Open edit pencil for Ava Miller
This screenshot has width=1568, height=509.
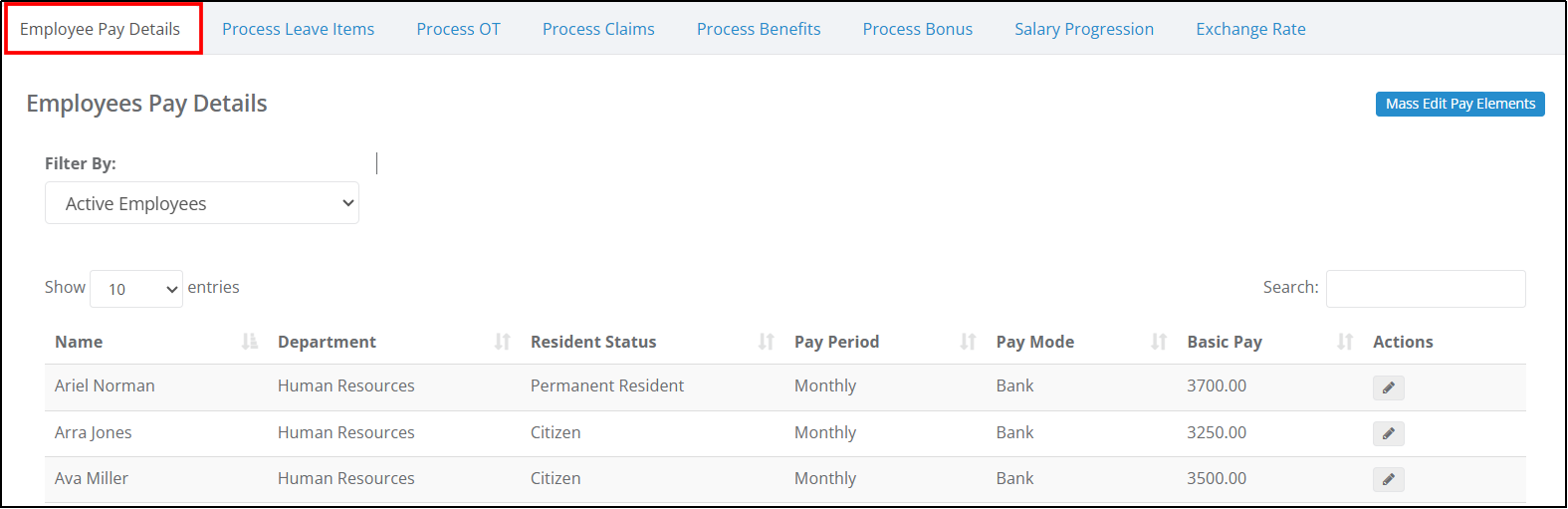1388,479
